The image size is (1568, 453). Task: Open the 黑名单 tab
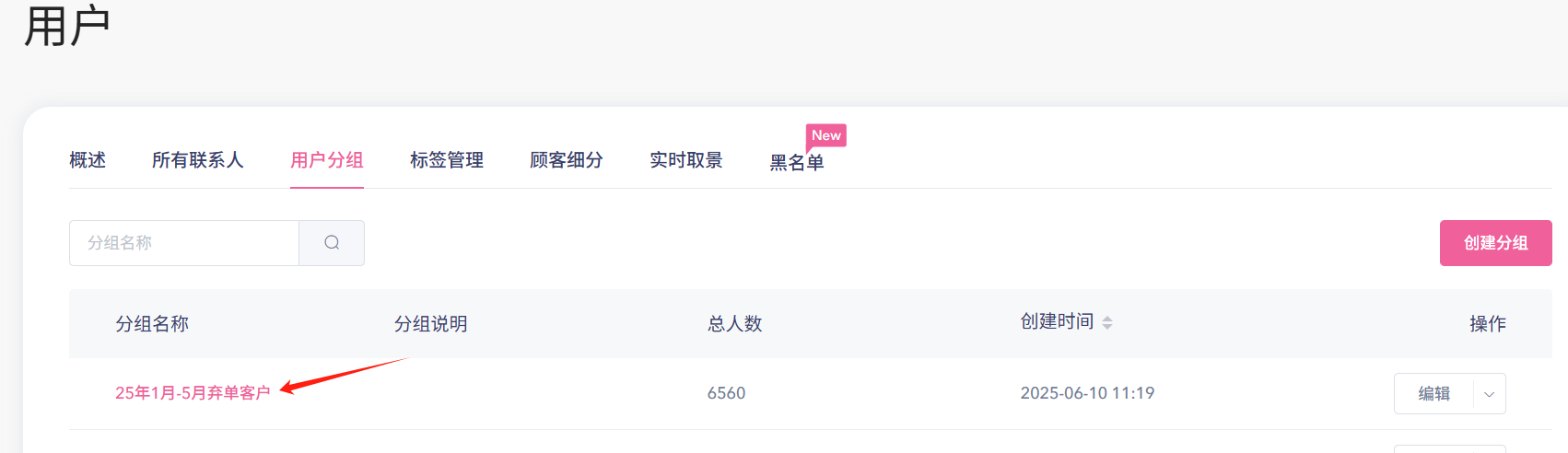pos(797,163)
